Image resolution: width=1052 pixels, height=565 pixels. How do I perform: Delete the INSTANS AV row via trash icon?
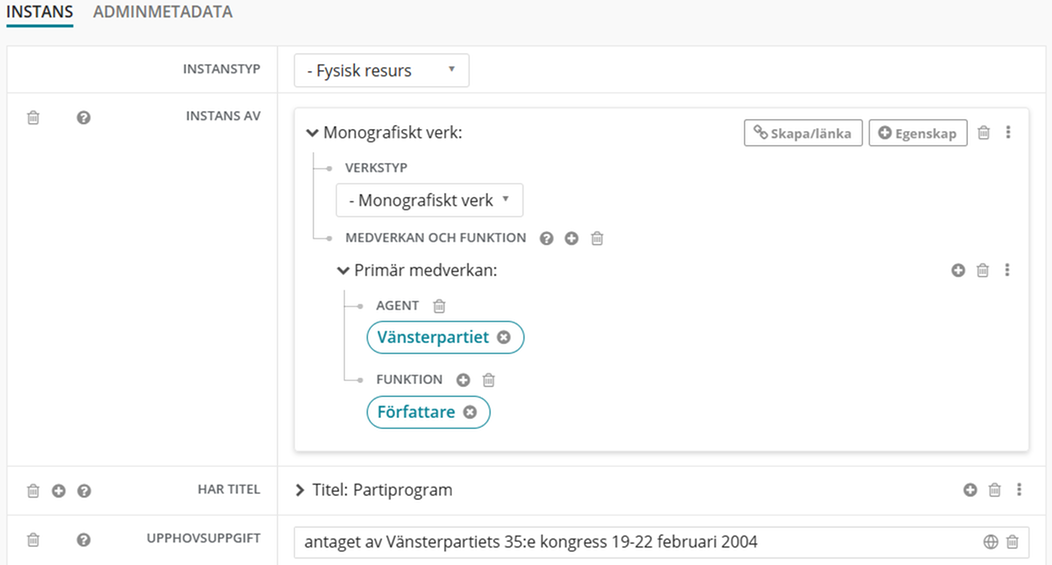(x=33, y=118)
